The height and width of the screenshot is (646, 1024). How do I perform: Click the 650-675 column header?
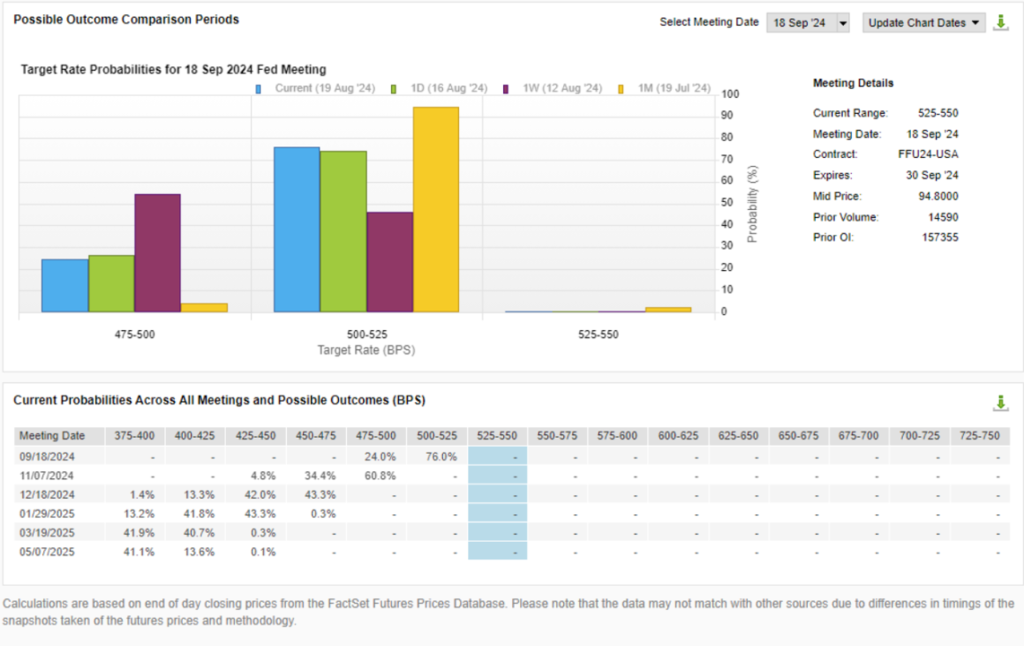(x=798, y=436)
